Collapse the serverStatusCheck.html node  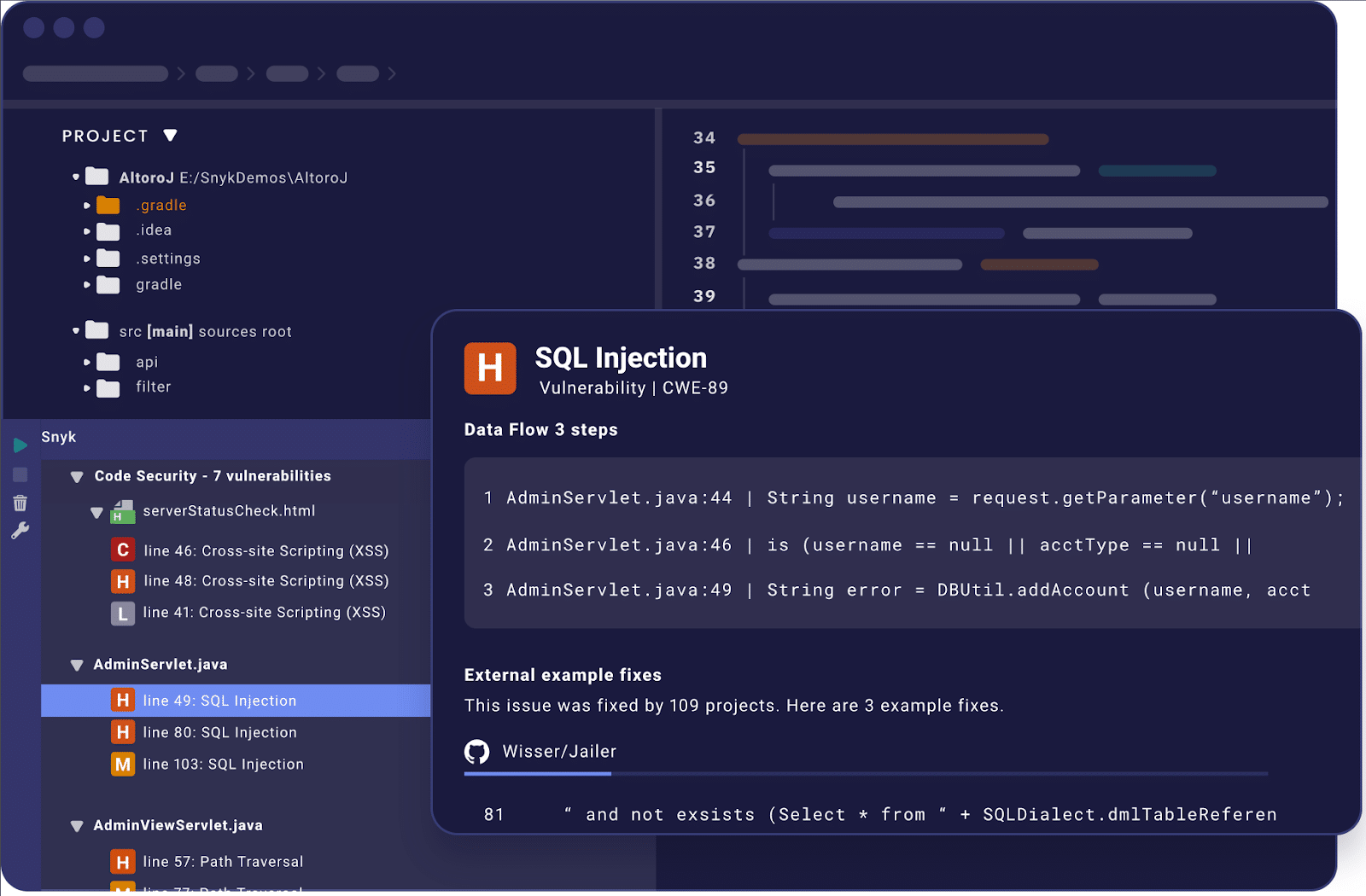[96, 513]
